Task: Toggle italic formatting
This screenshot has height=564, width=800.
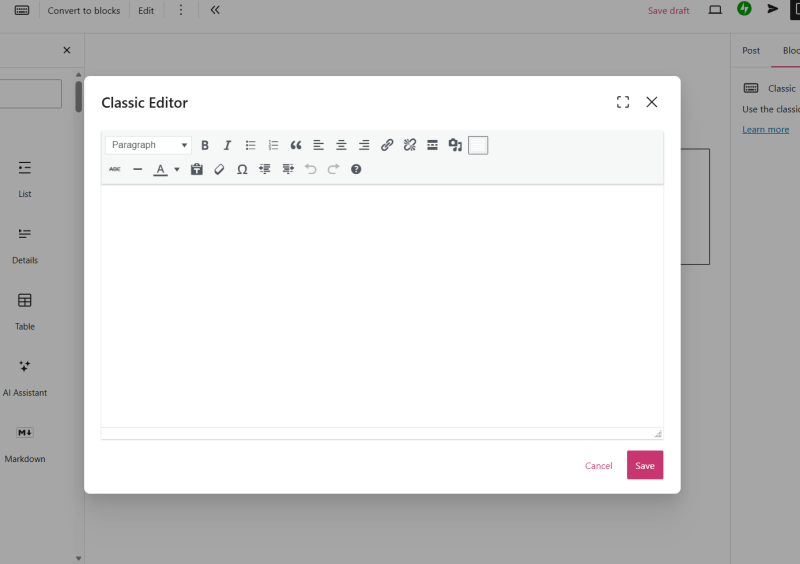Action: tap(228, 145)
